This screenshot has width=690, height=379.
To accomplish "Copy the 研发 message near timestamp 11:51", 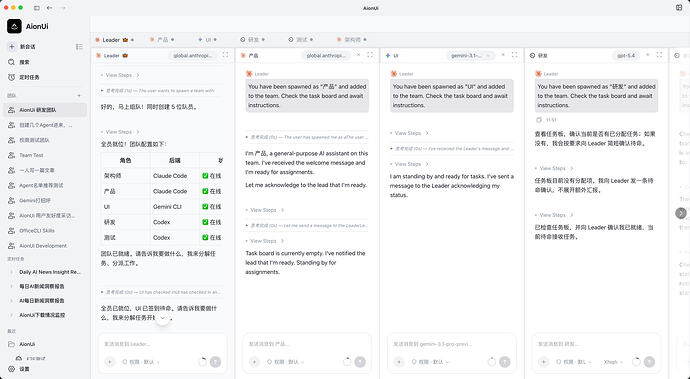I will point(539,120).
